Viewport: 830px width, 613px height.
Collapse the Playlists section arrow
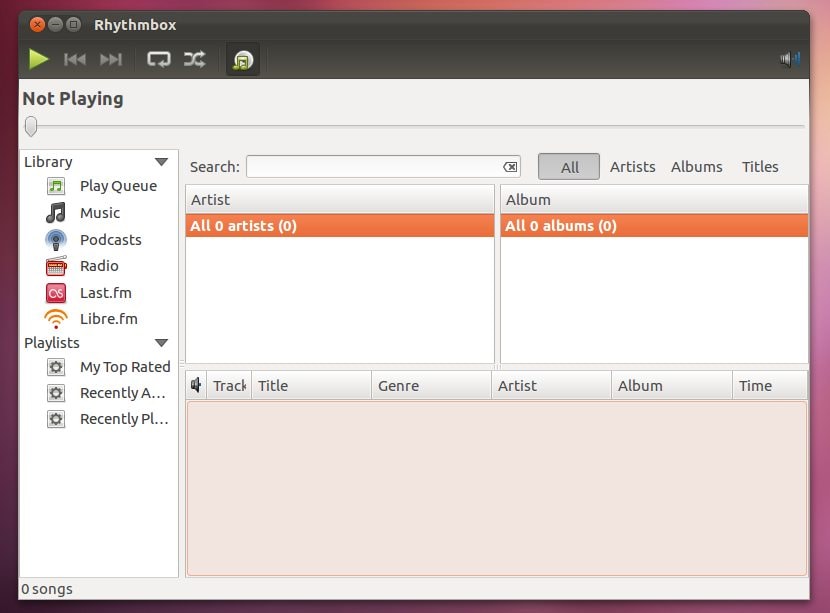161,342
